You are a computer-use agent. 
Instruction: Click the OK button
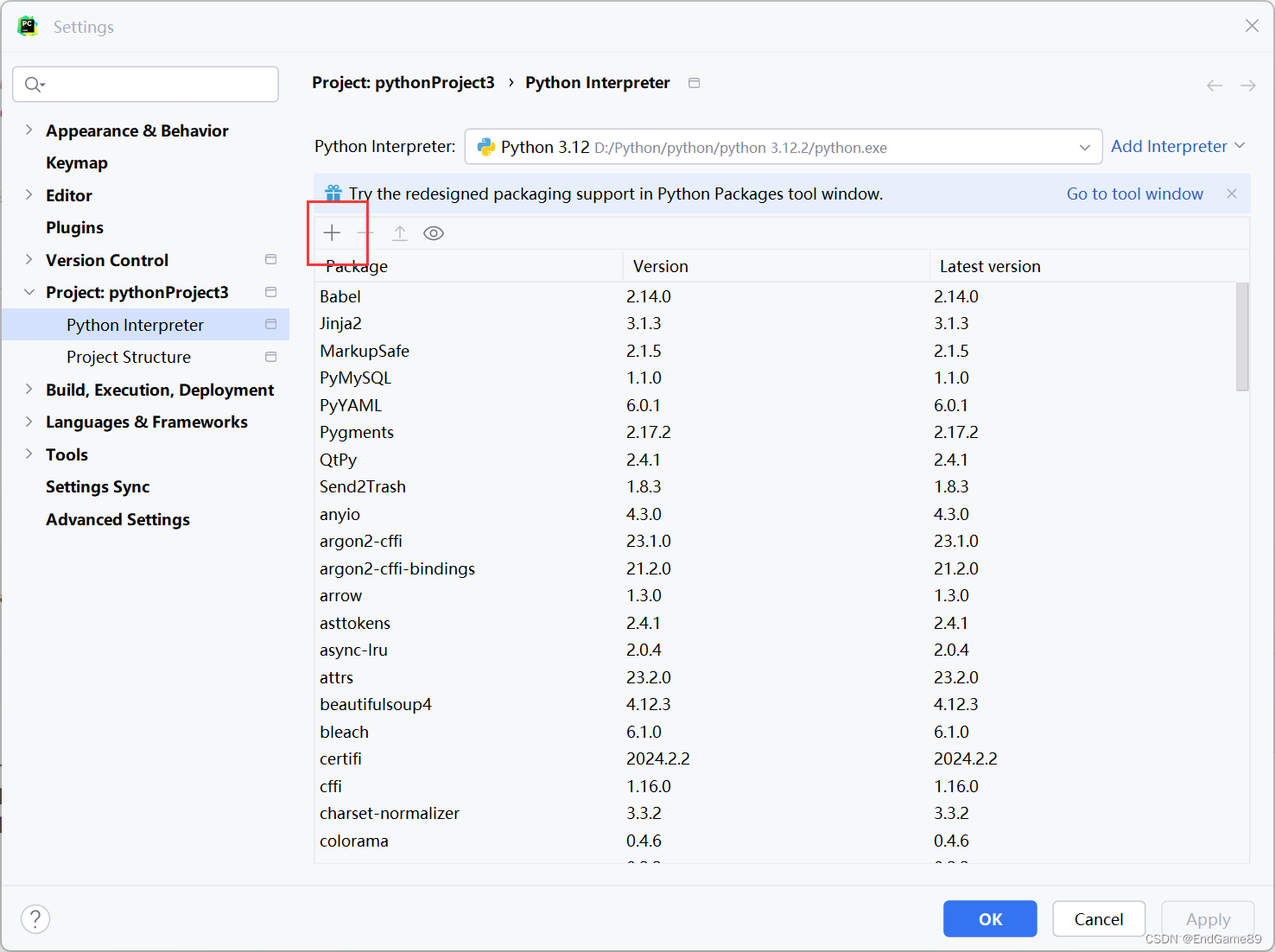point(990,919)
